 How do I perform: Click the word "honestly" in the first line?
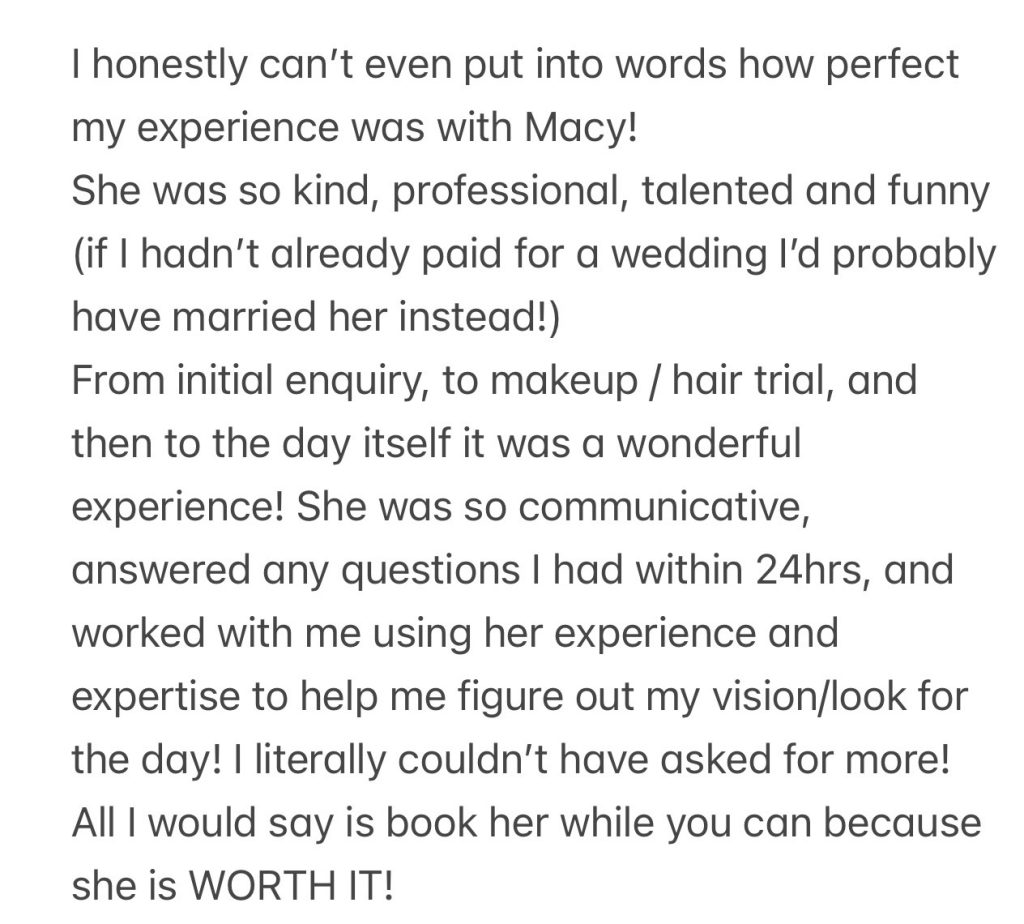click(171, 65)
